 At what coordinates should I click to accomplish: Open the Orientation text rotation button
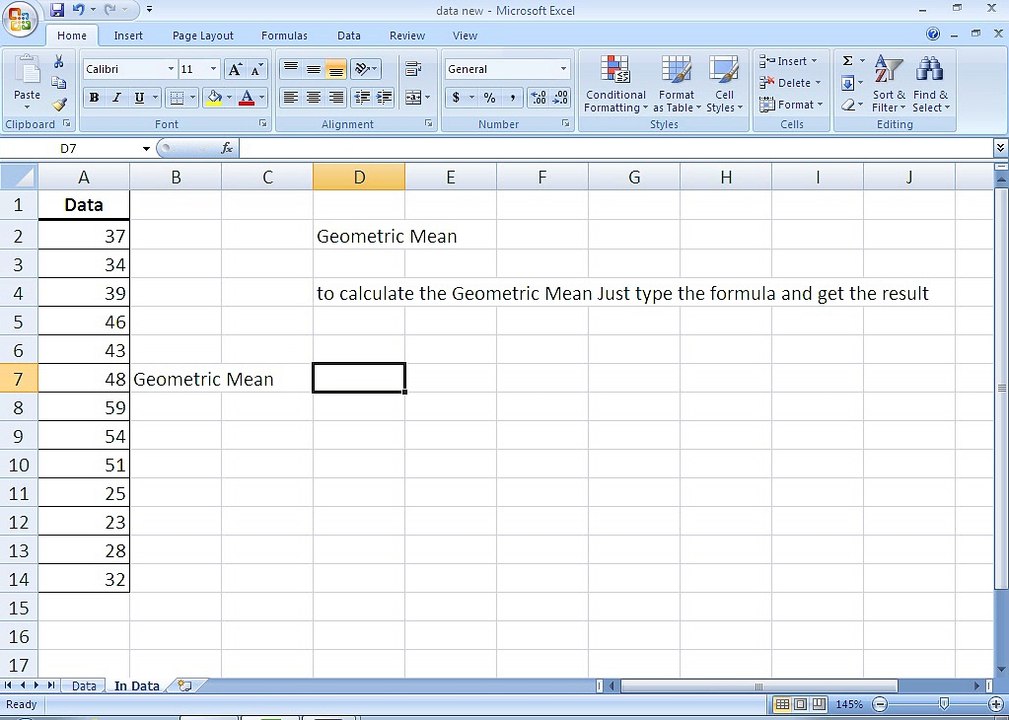coord(366,69)
